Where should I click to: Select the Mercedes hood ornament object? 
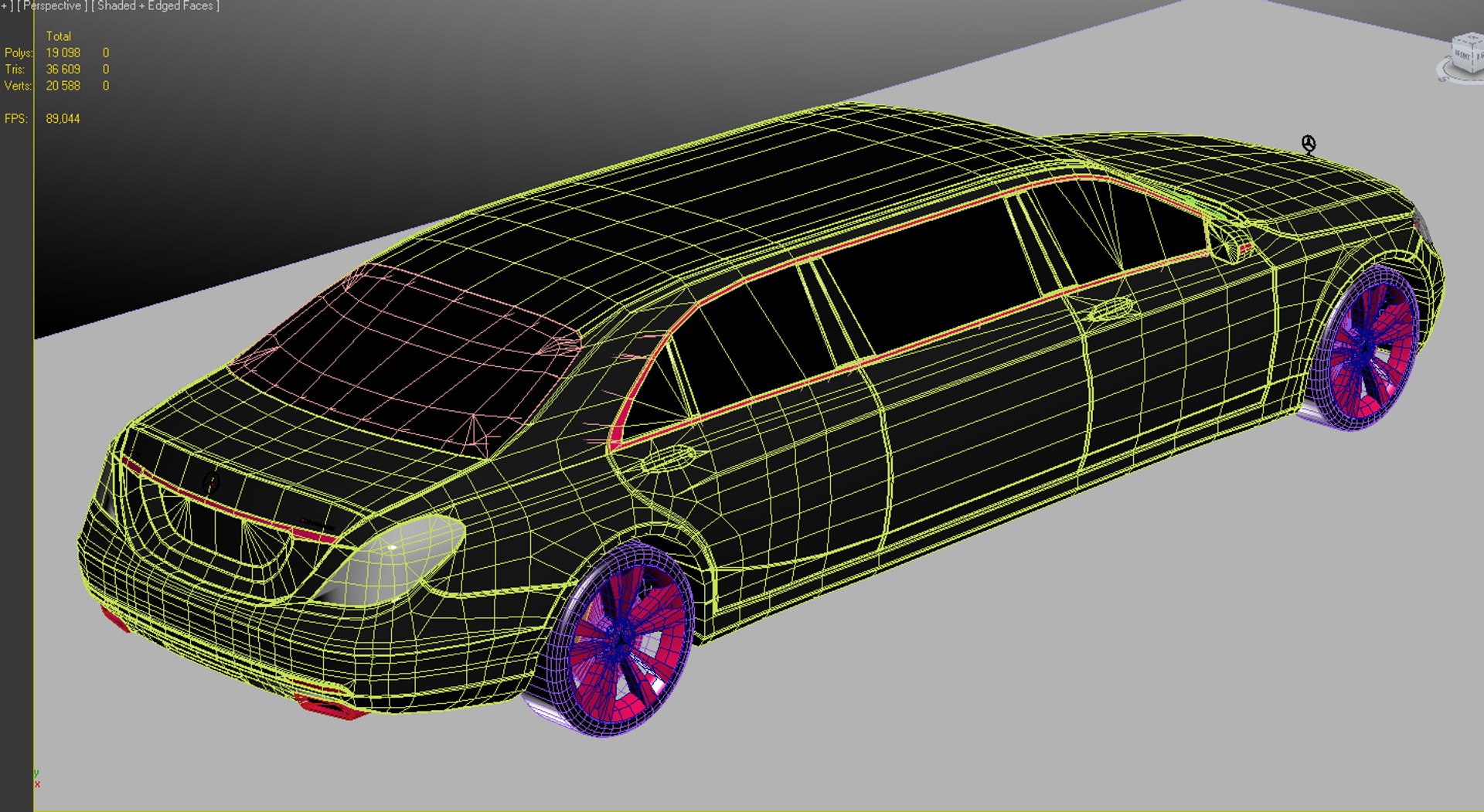pyautogui.click(x=1309, y=144)
